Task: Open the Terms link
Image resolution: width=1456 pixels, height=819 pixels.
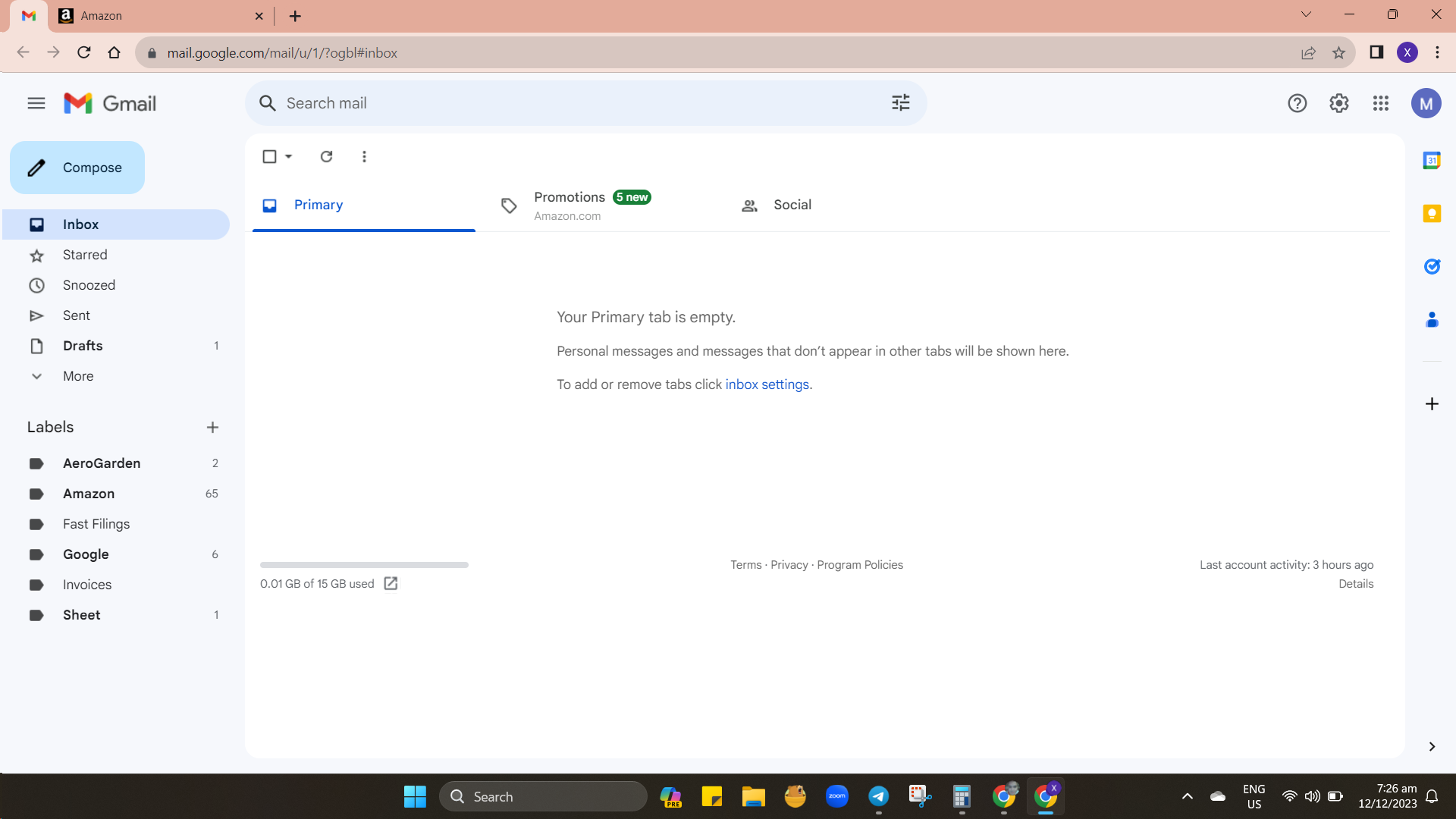Action: (746, 565)
